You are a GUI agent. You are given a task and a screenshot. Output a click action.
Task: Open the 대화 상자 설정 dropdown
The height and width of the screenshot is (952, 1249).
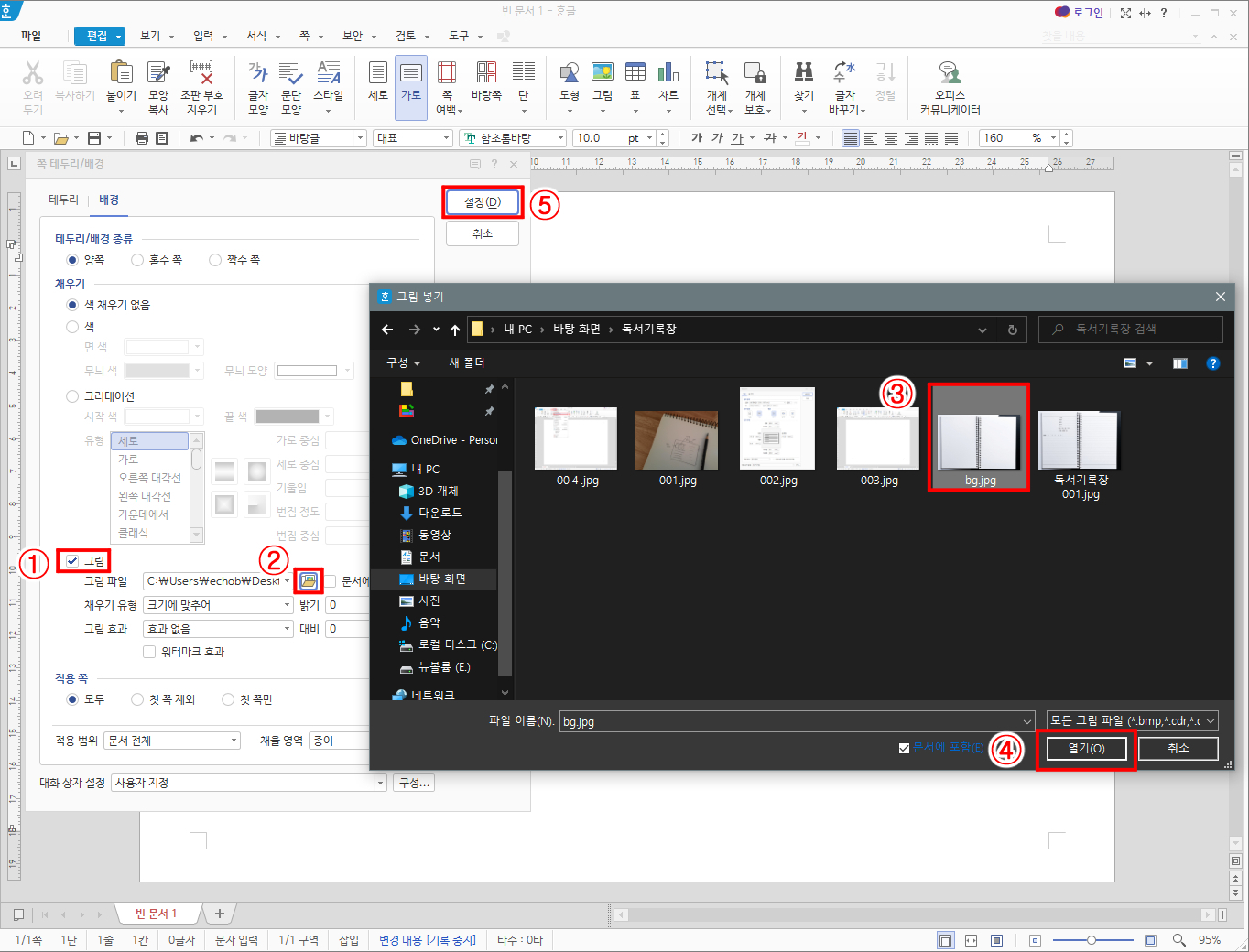pyautogui.click(x=249, y=783)
